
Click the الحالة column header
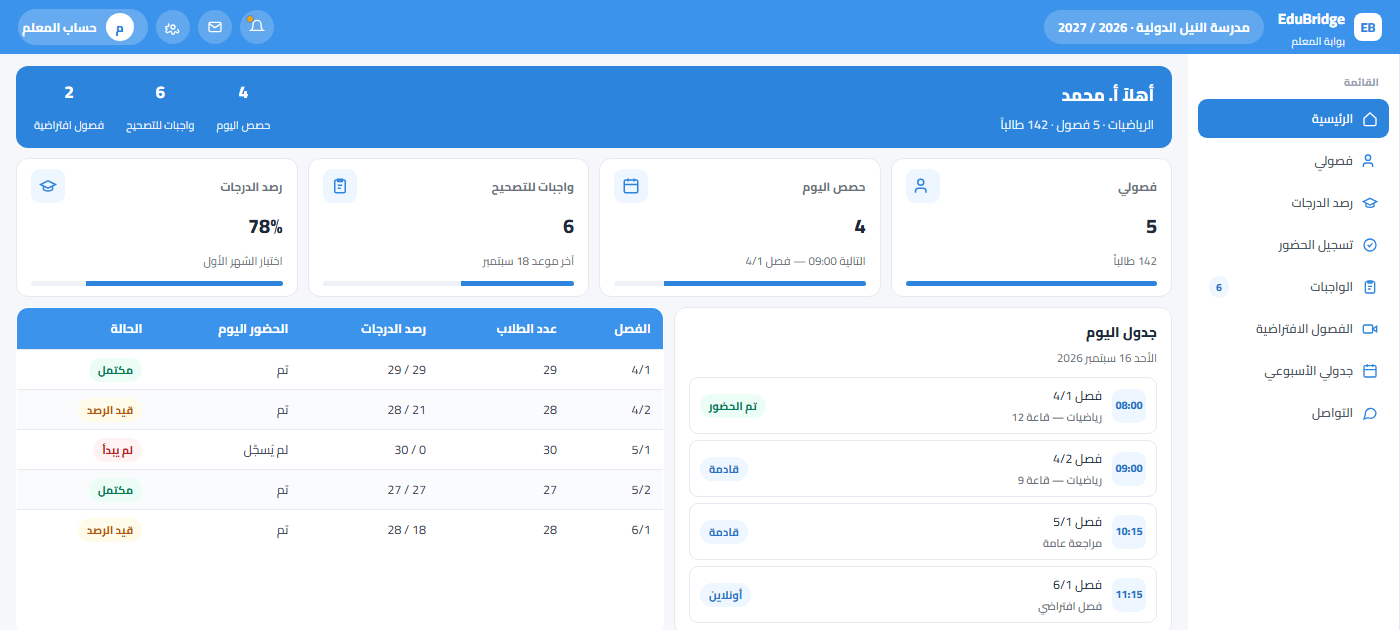(x=126, y=329)
